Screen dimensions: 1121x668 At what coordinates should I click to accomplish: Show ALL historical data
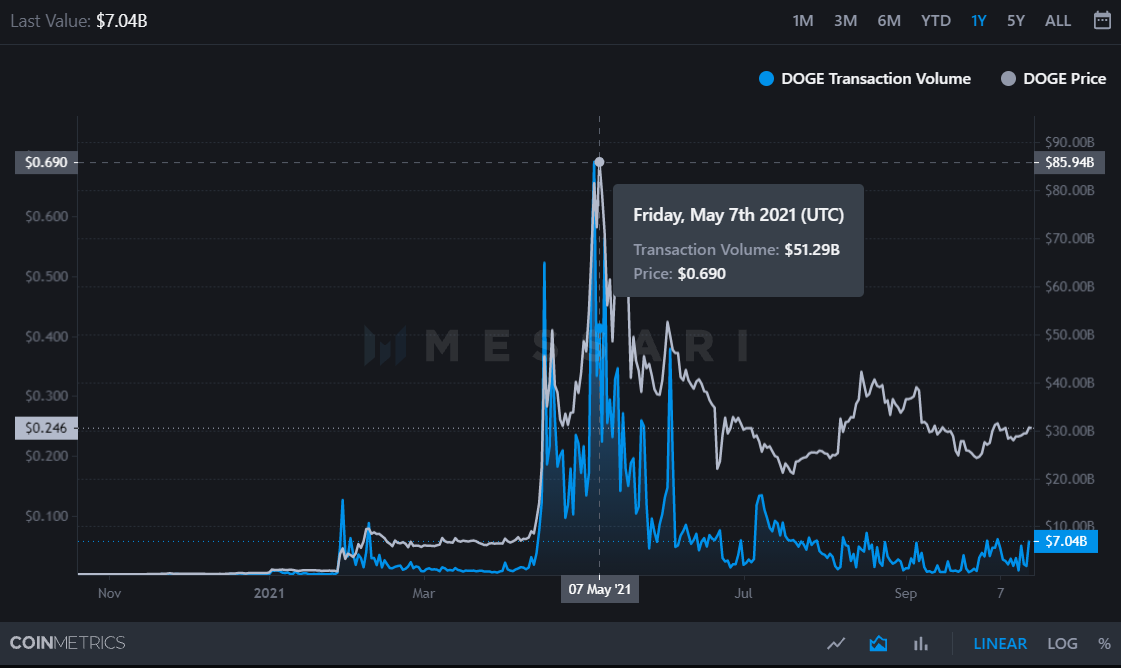1058,21
